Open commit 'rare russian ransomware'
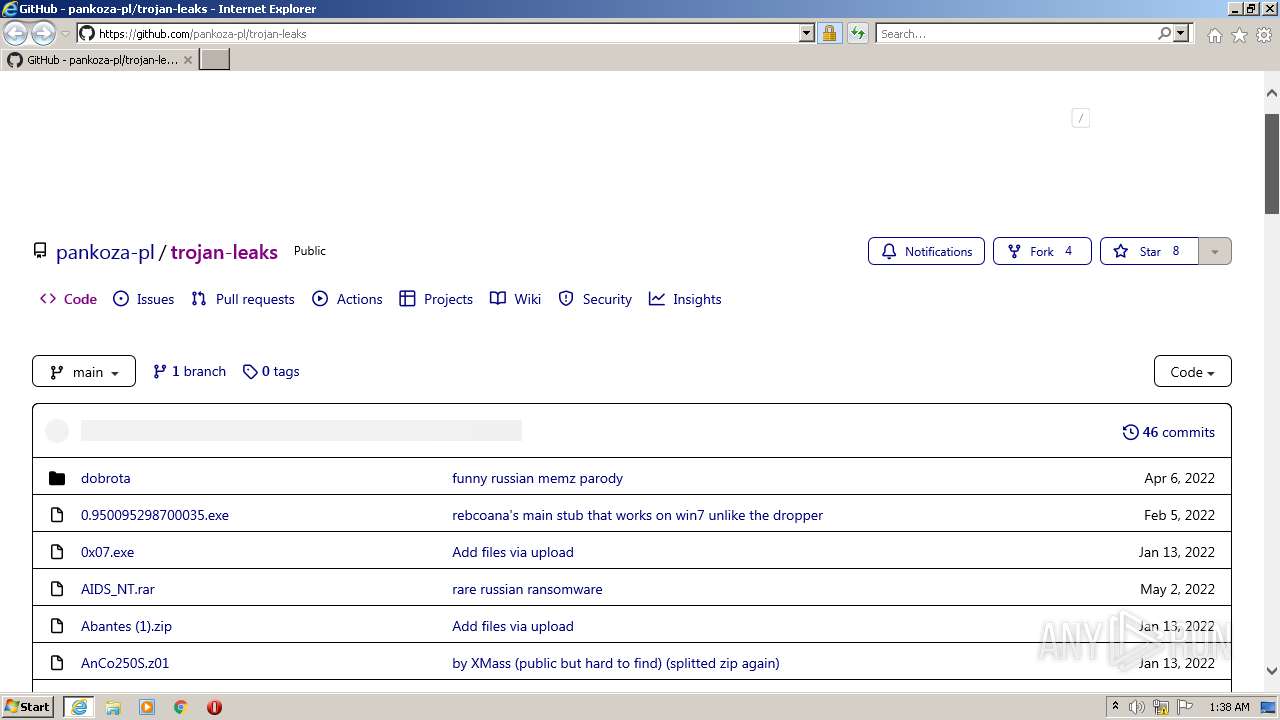 527,589
